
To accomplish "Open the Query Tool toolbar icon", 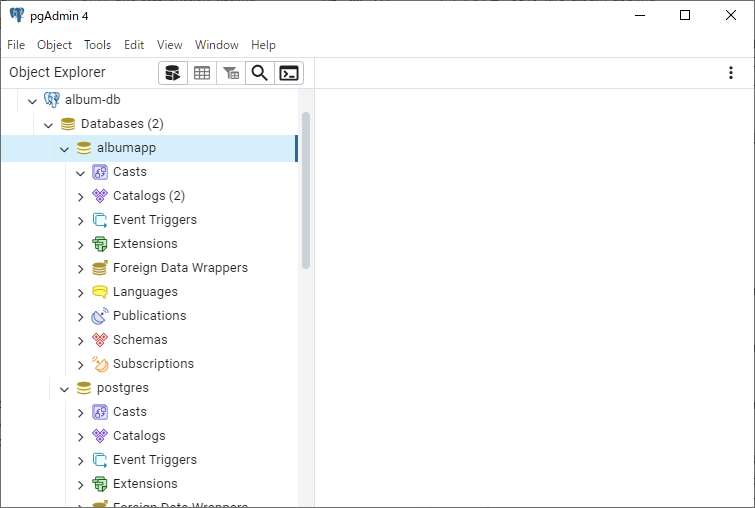I will [173, 73].
